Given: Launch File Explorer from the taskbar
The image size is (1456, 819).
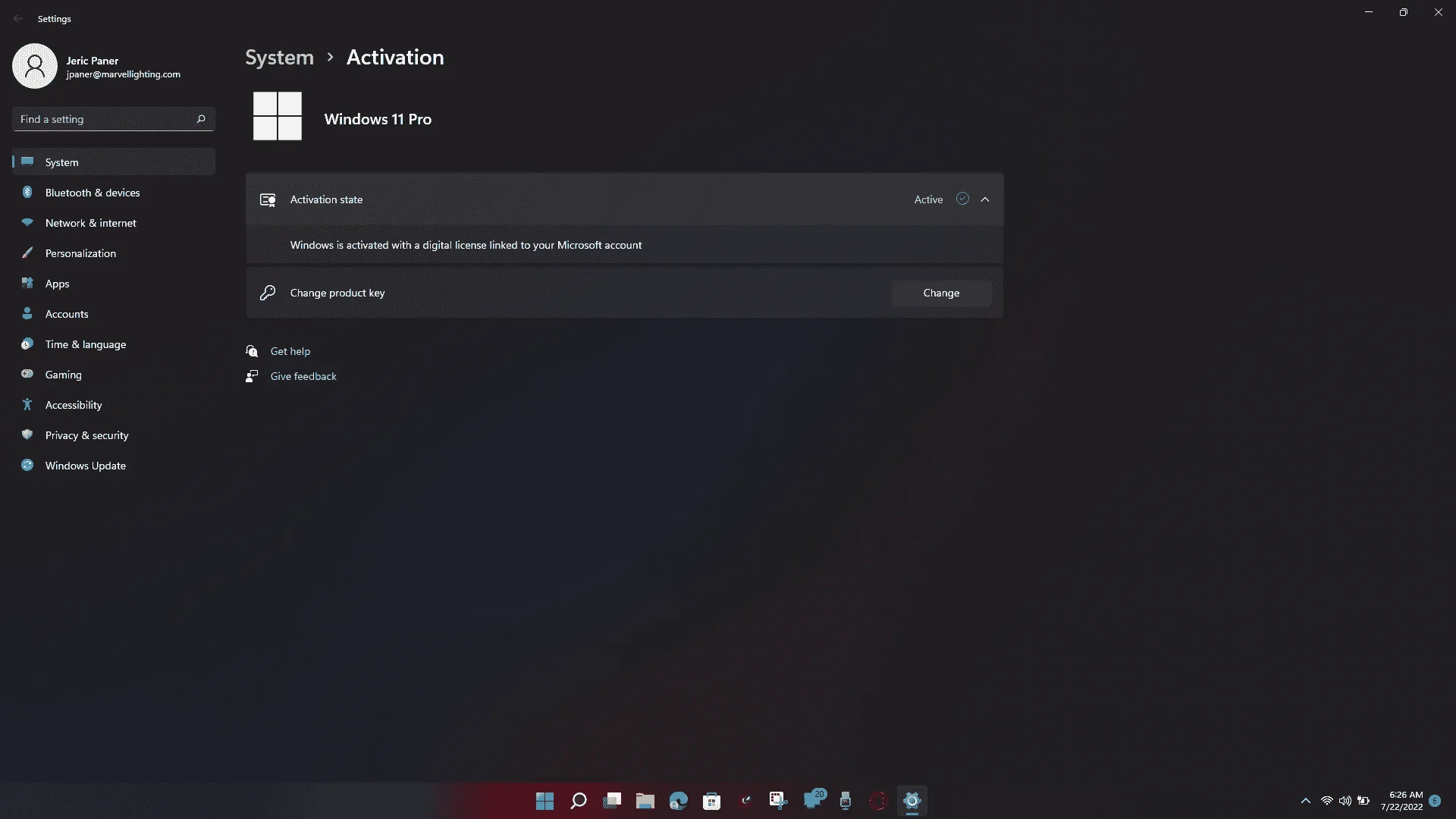Looking at the screenshot, I should [645, 801].
